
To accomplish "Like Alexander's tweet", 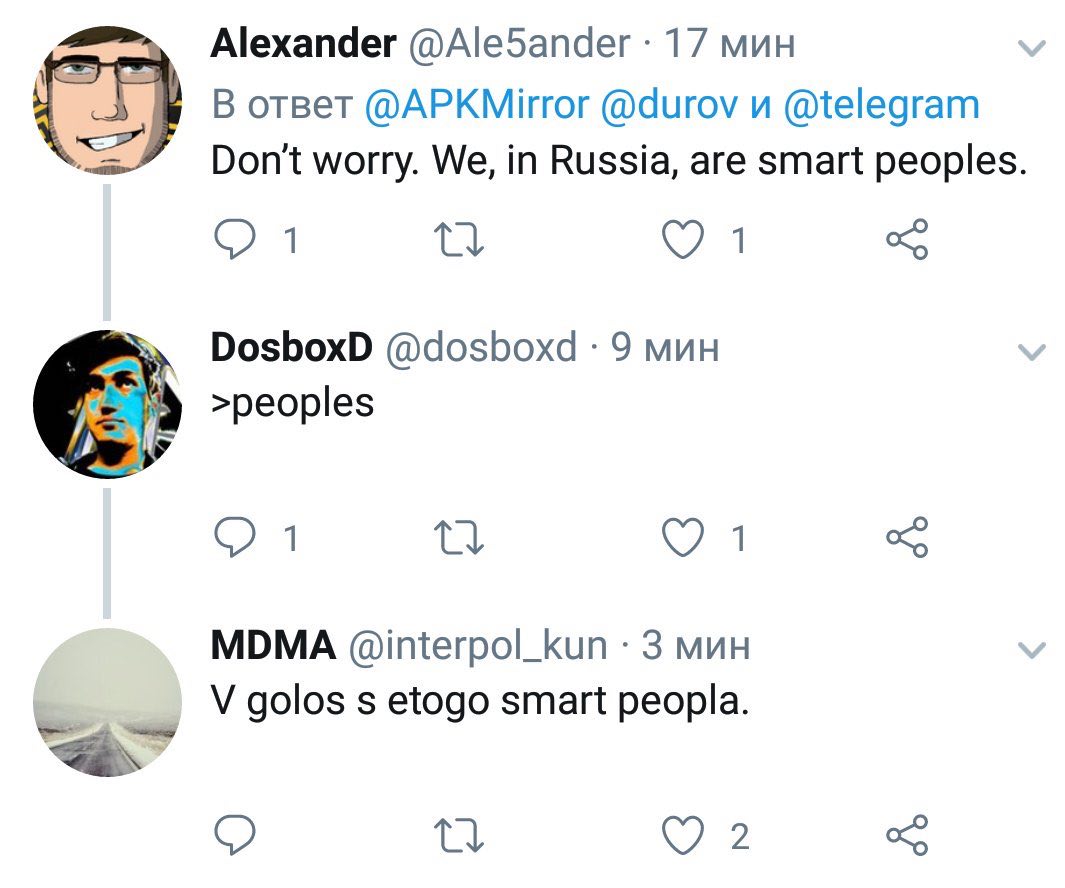I will tap(685, 241).
